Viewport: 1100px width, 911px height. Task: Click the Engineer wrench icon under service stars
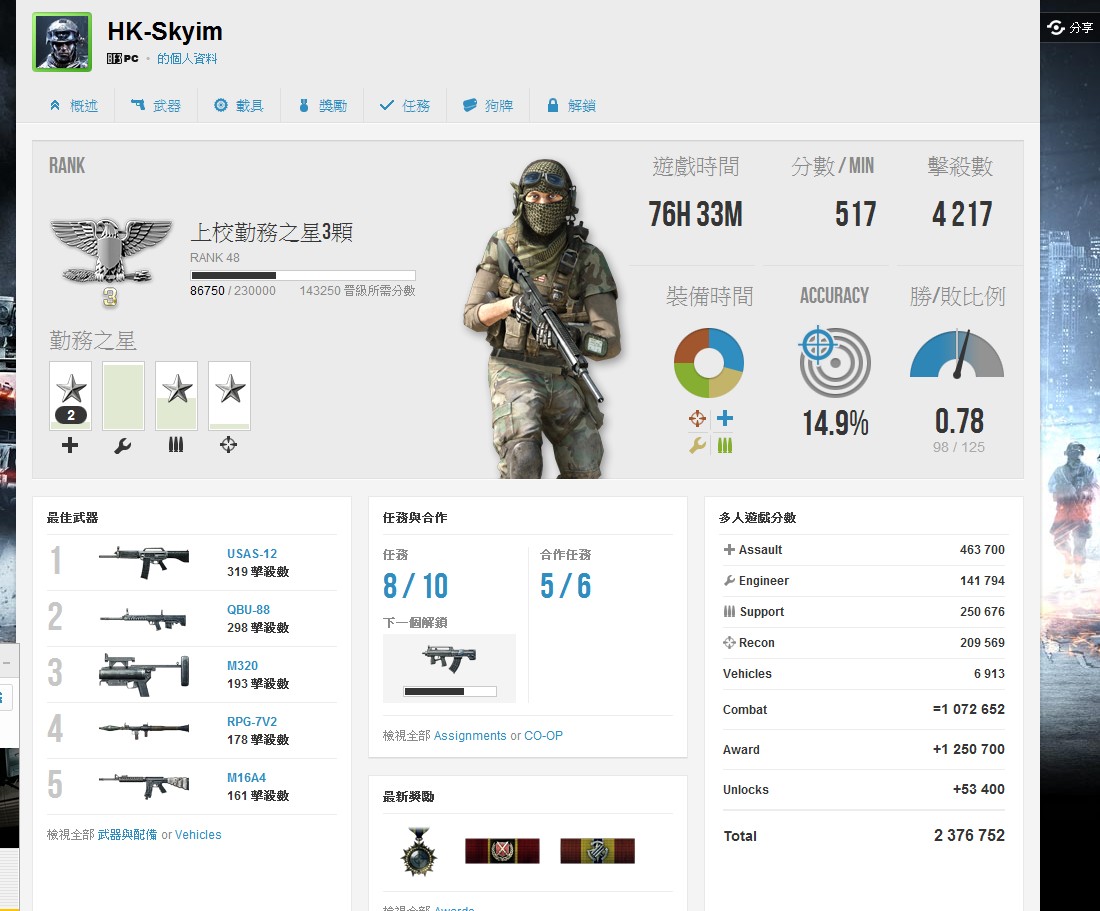pos(123,445)
